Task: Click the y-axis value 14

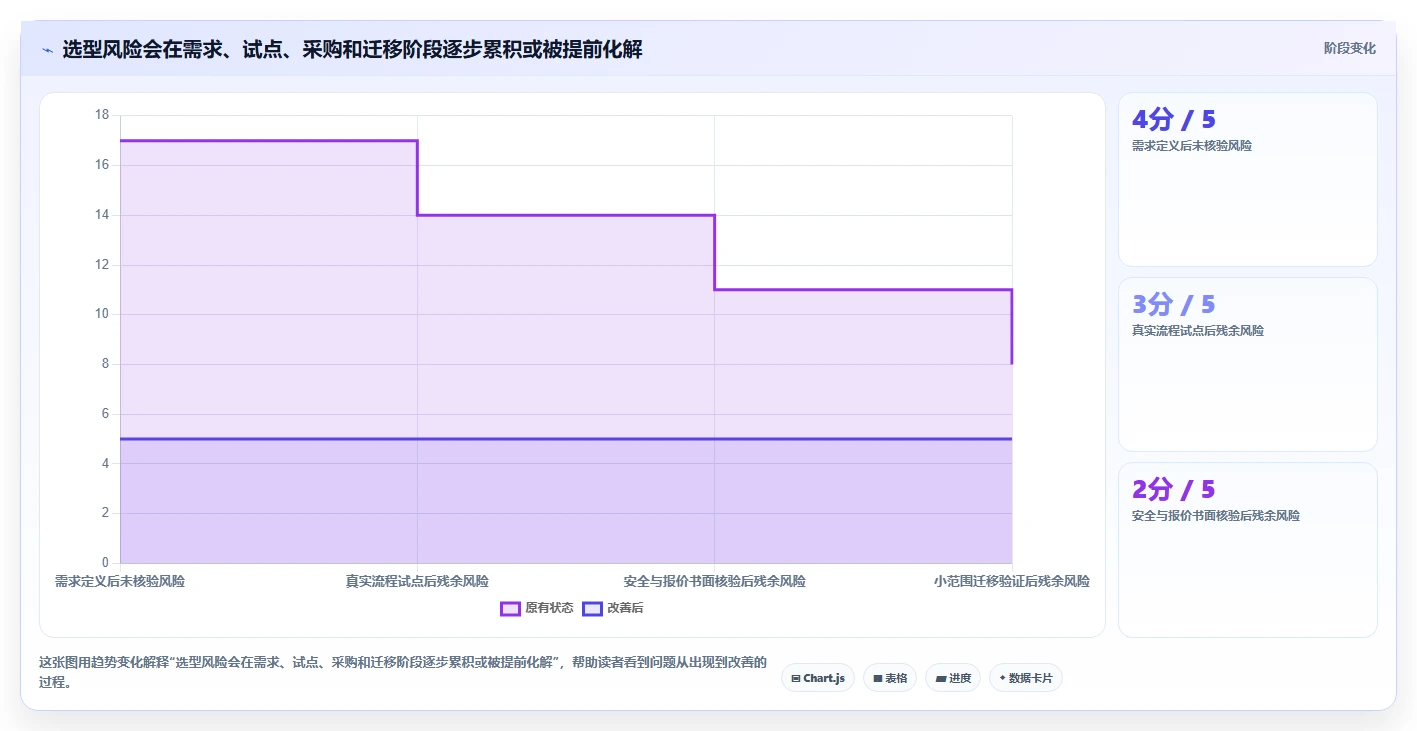Action: click(101, 215)
